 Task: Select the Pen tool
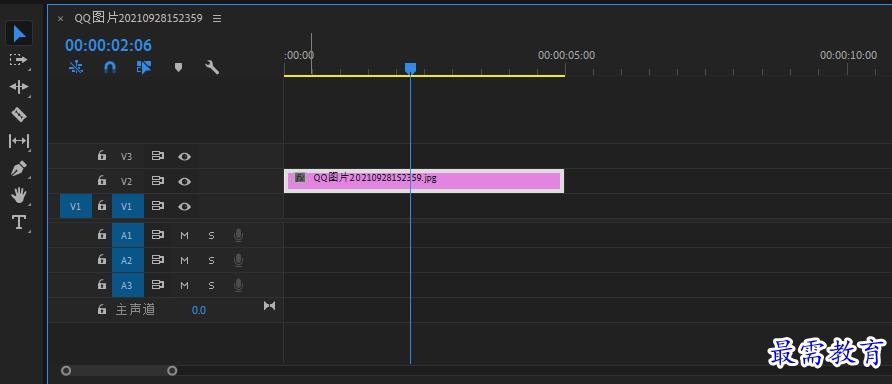click(x=19, y=169)
